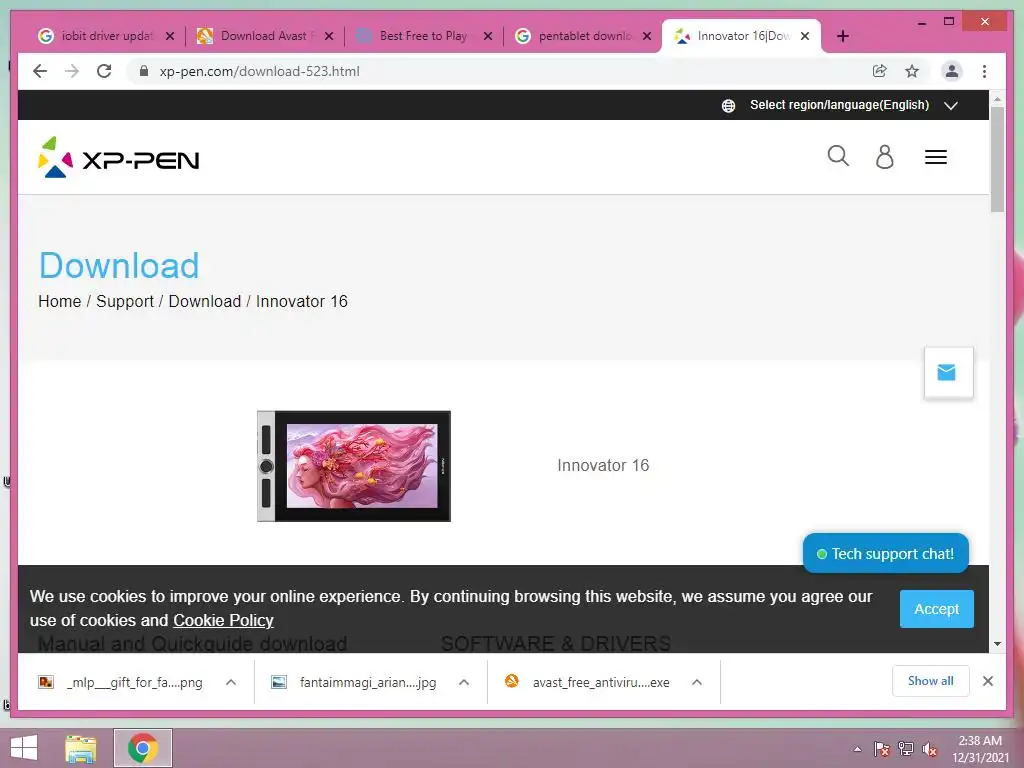Open Action Center flag icon

(x=882, y=749)
